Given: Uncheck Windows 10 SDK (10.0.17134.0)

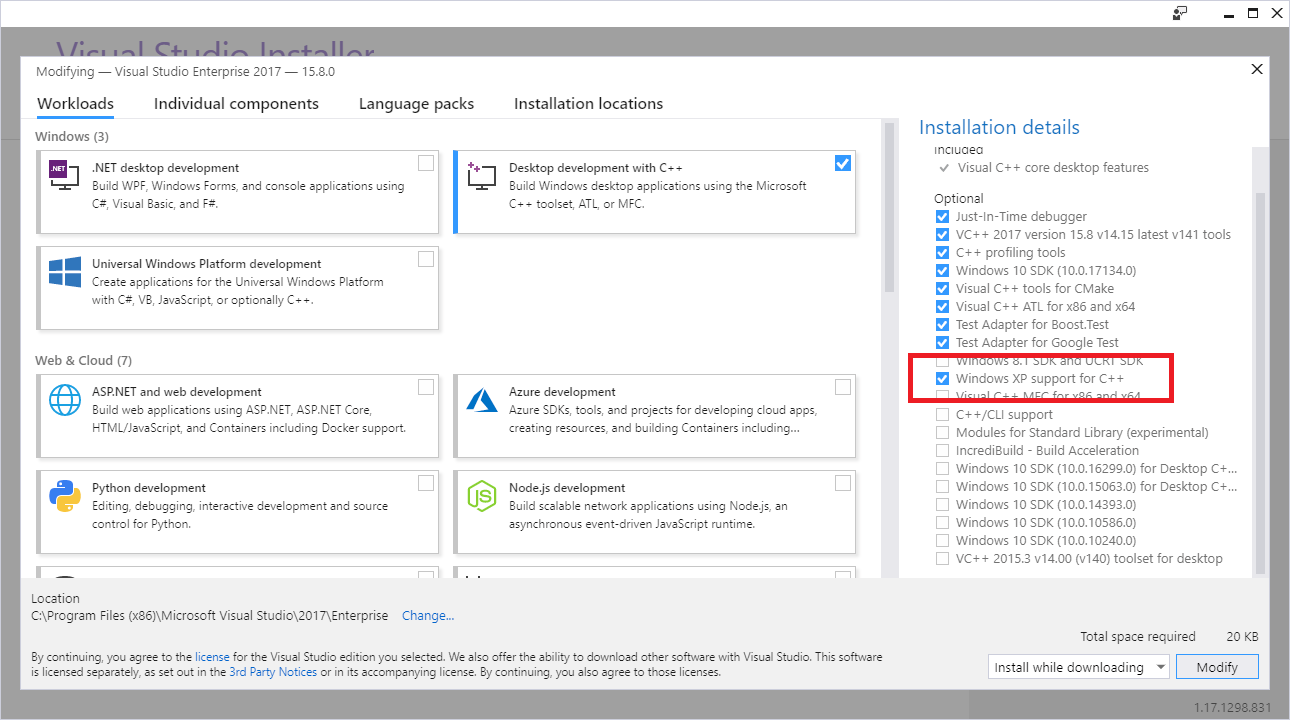Looking at the screenshot, I should [942, 271].
